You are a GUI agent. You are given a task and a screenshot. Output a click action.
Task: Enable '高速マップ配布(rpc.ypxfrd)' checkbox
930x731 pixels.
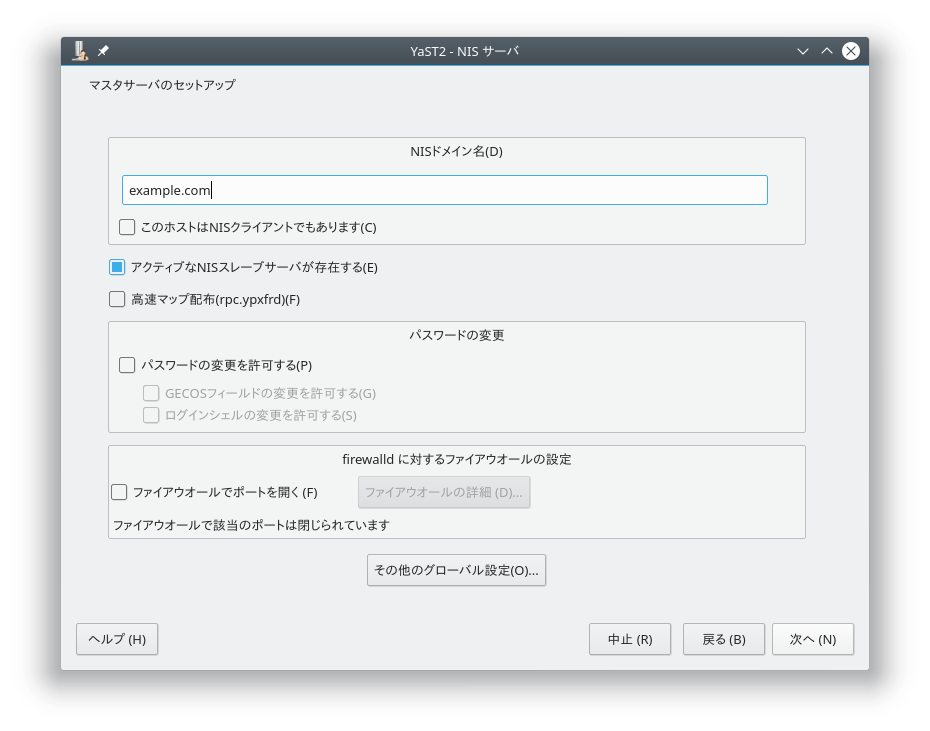[117, 299]
